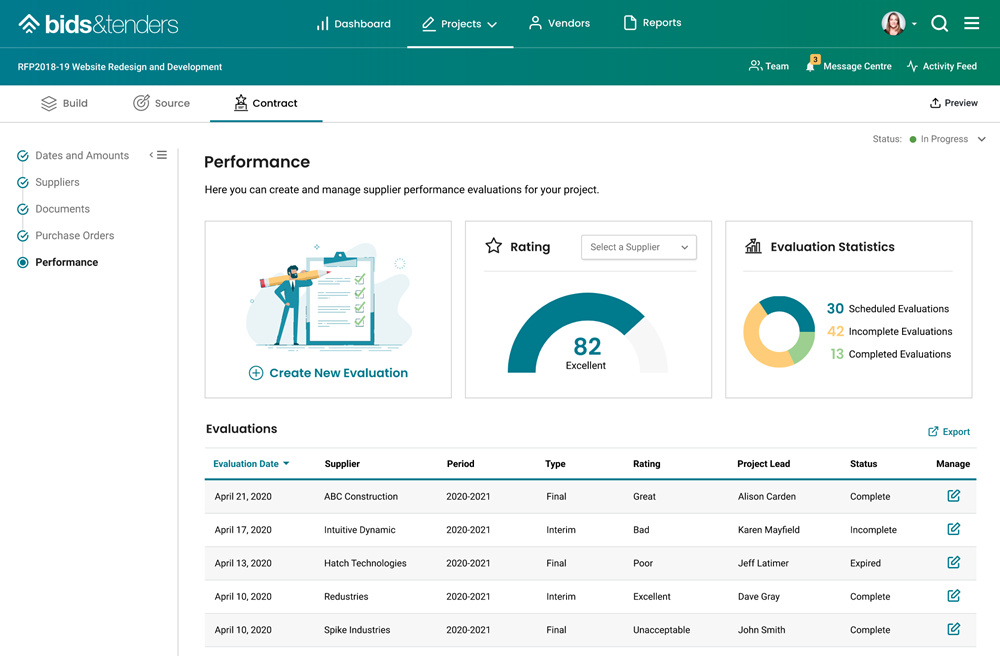Screen dimensions: 1000x656
Task: Edit the Spike Industries evaluation
Action: (953, 630)
